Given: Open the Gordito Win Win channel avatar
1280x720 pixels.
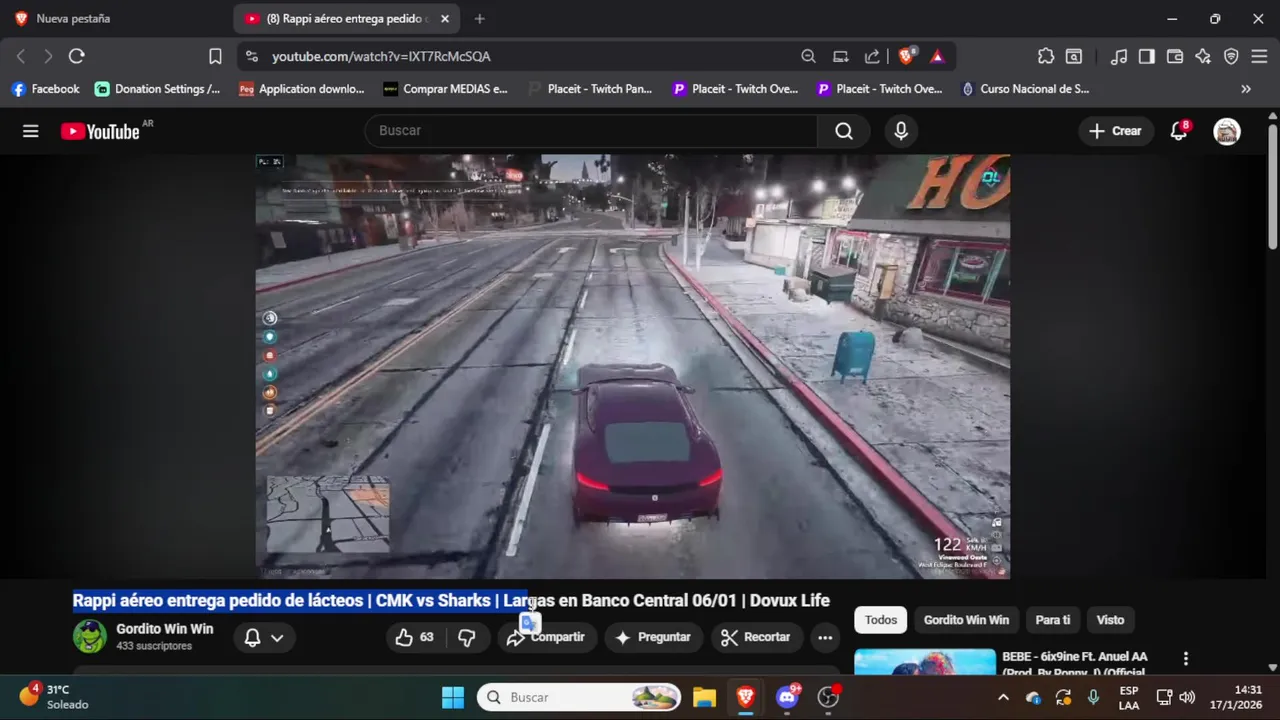Looking at the screenshot, I should (x=89, y=636).
